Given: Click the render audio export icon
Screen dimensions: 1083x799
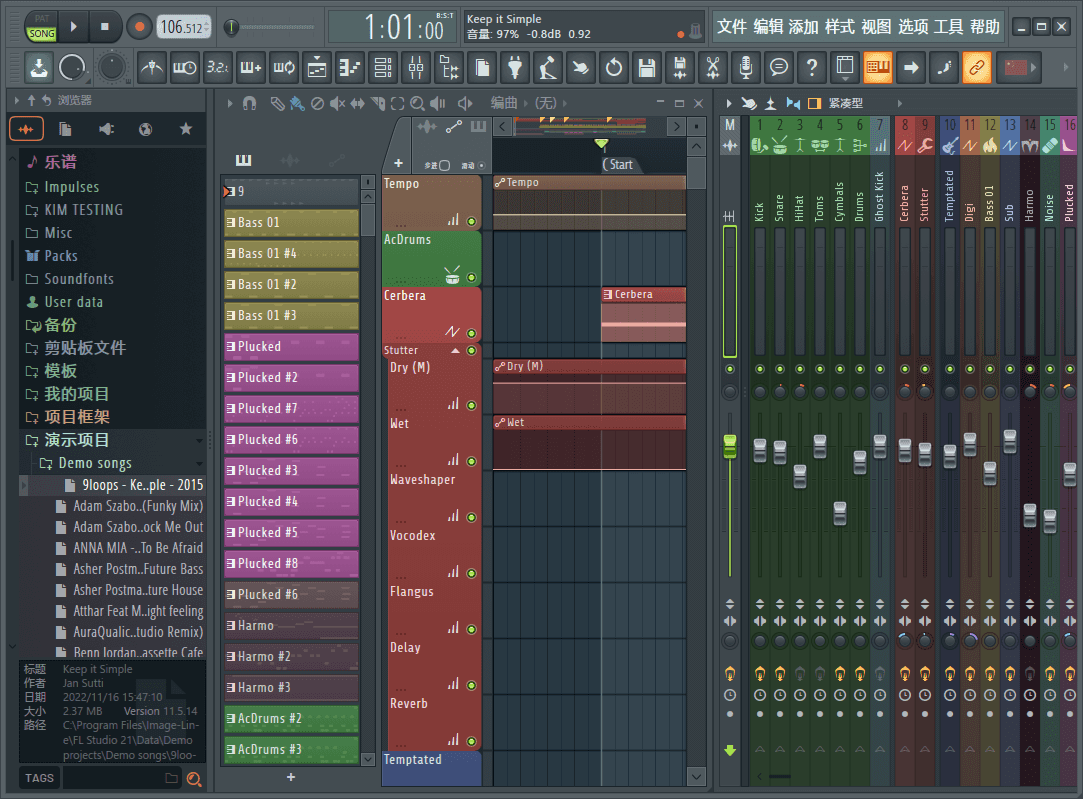Looking at the screenshot, I should click(680, 68).
